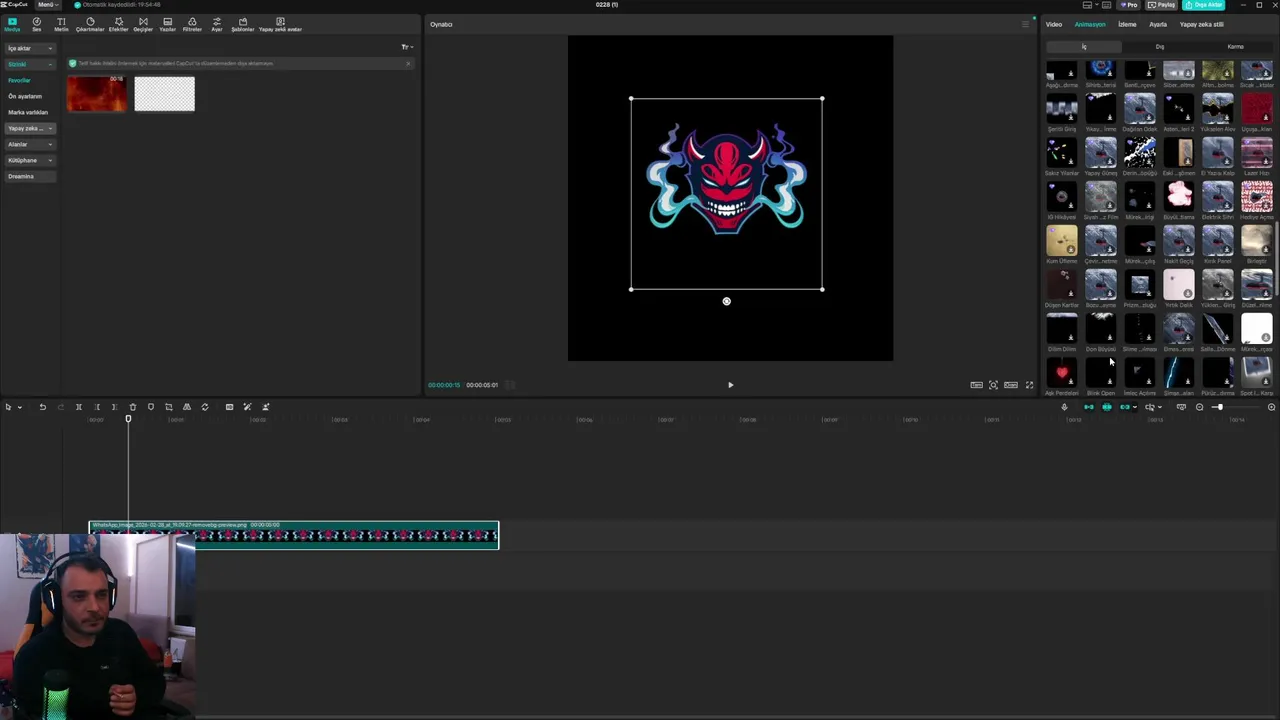
Task: Select the Karma animation sub-tab
Action: point(1236,47)
